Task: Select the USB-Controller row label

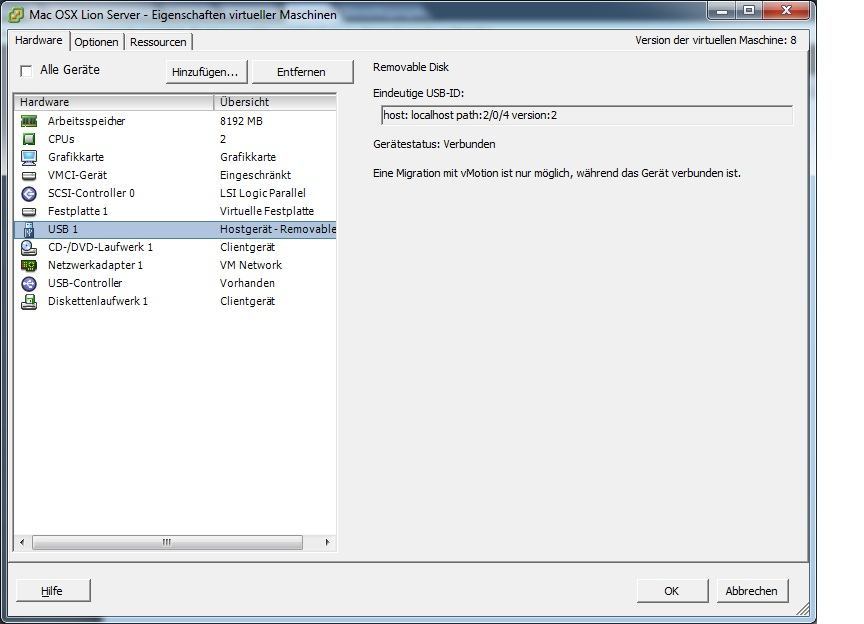Action: [x=85, y=283]
